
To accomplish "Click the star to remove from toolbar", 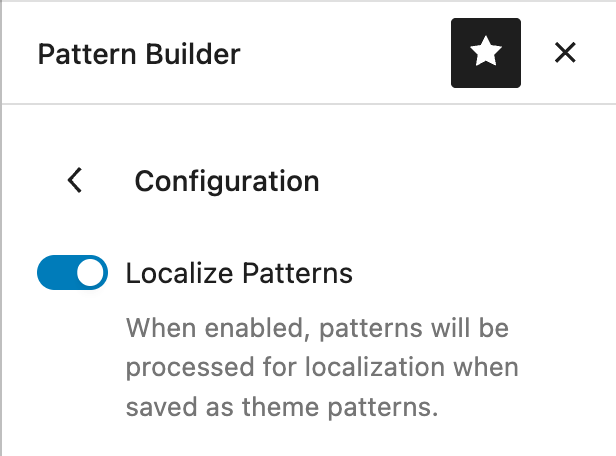I will click(x=486, y=53).
